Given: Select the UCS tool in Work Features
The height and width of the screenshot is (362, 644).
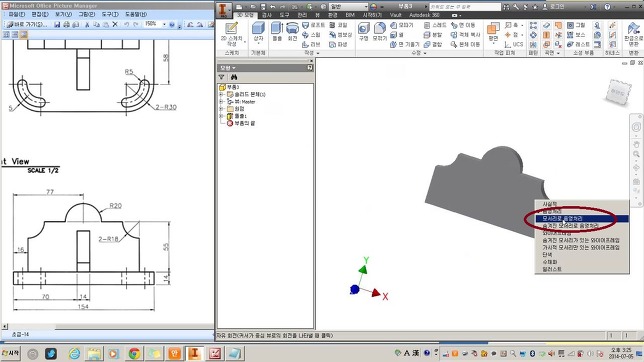Looking at the screenshot, I should click(x=514, y=44).
